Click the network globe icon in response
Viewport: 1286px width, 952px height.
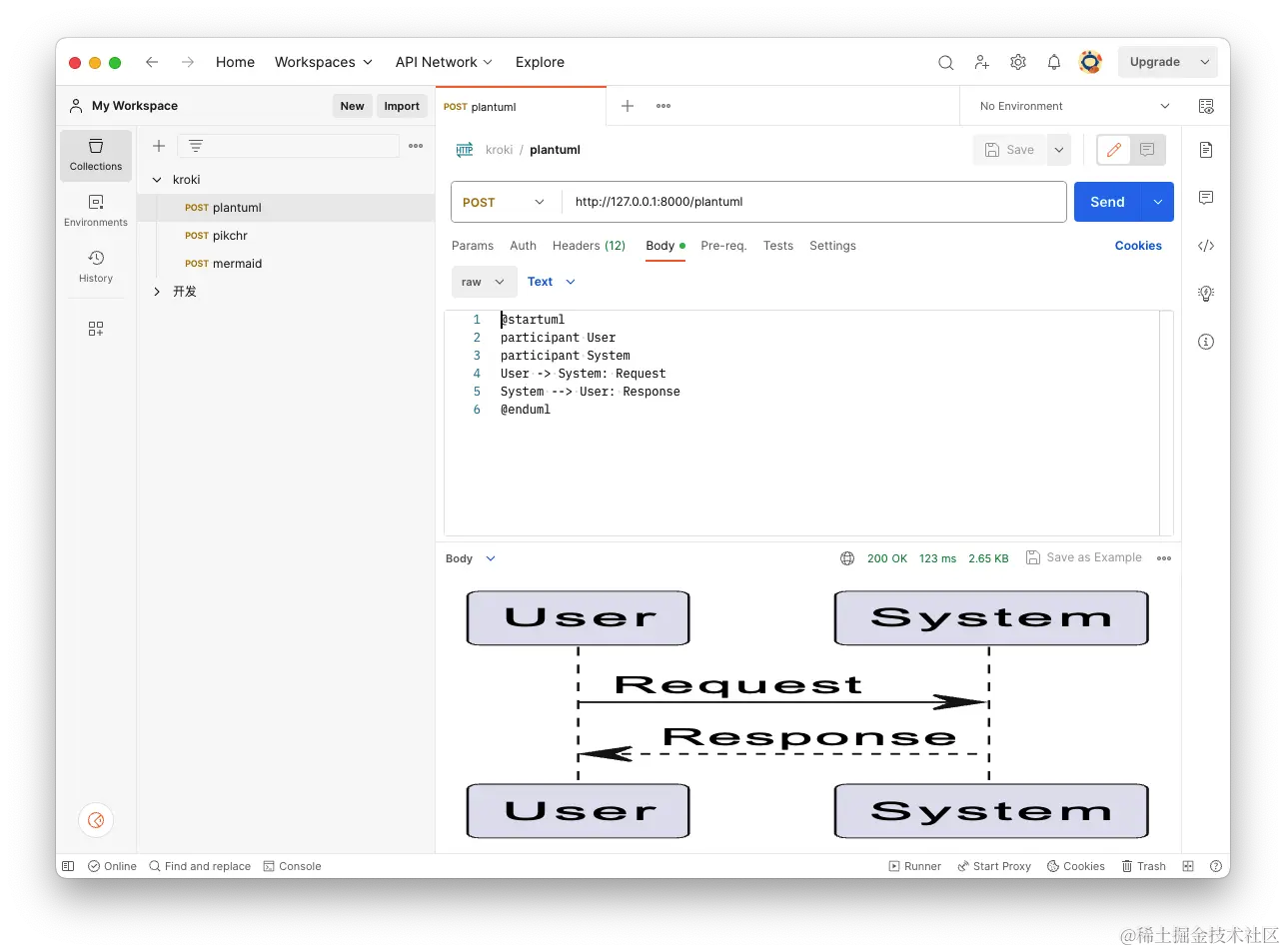click(847, 558)
